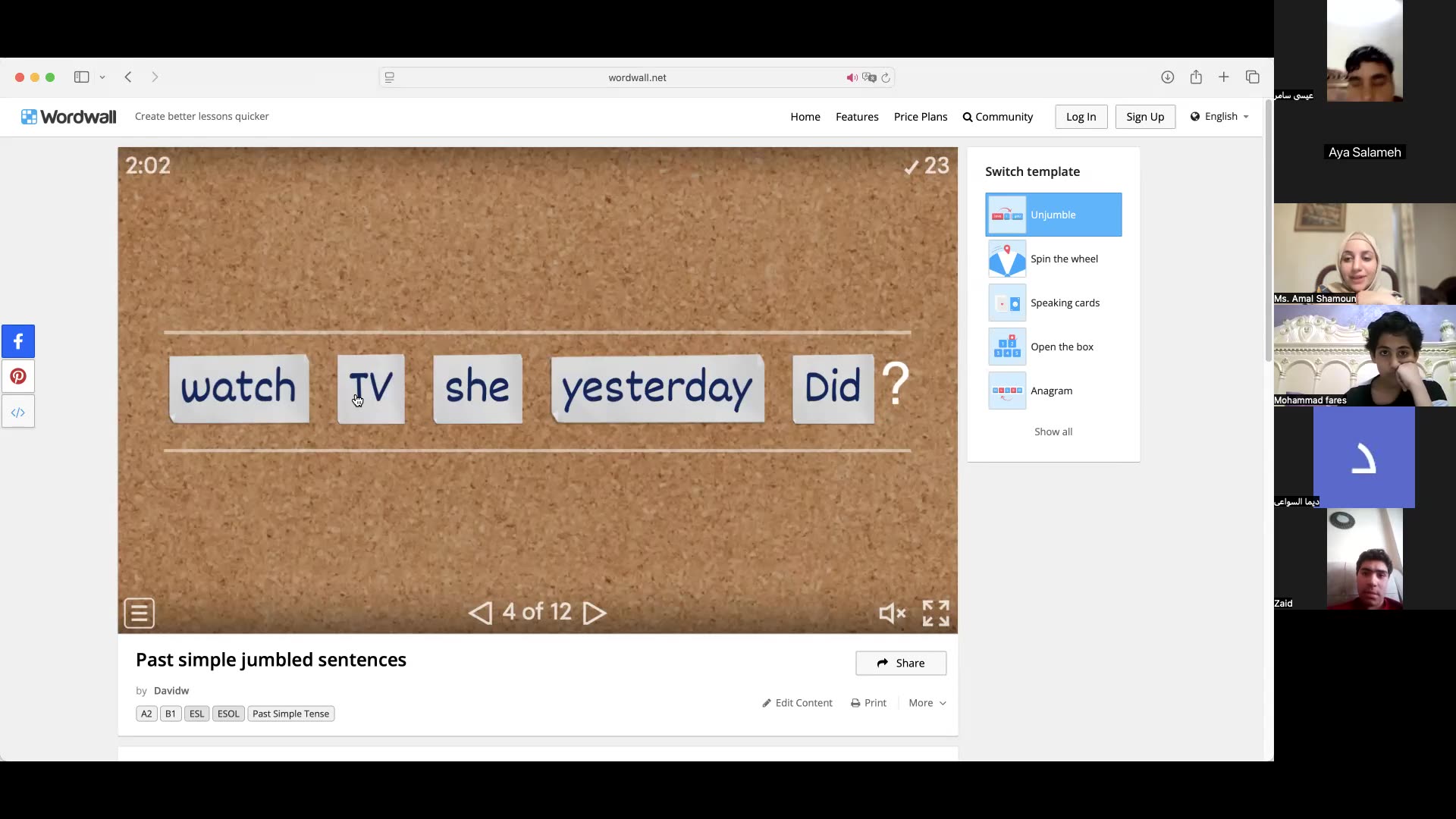Screen dimensions: 1456x819
Task: Go to next sentence arrow
Action: pos(595,613)
